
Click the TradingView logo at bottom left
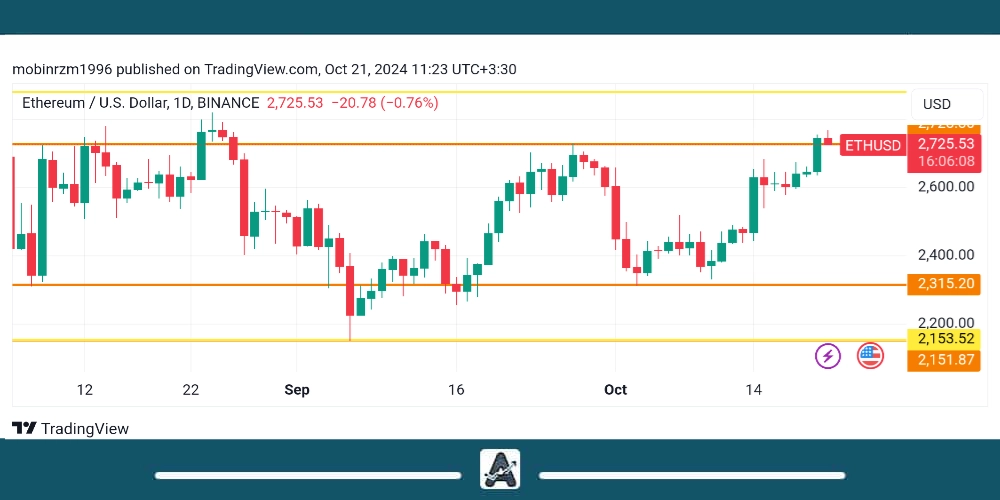70,428
